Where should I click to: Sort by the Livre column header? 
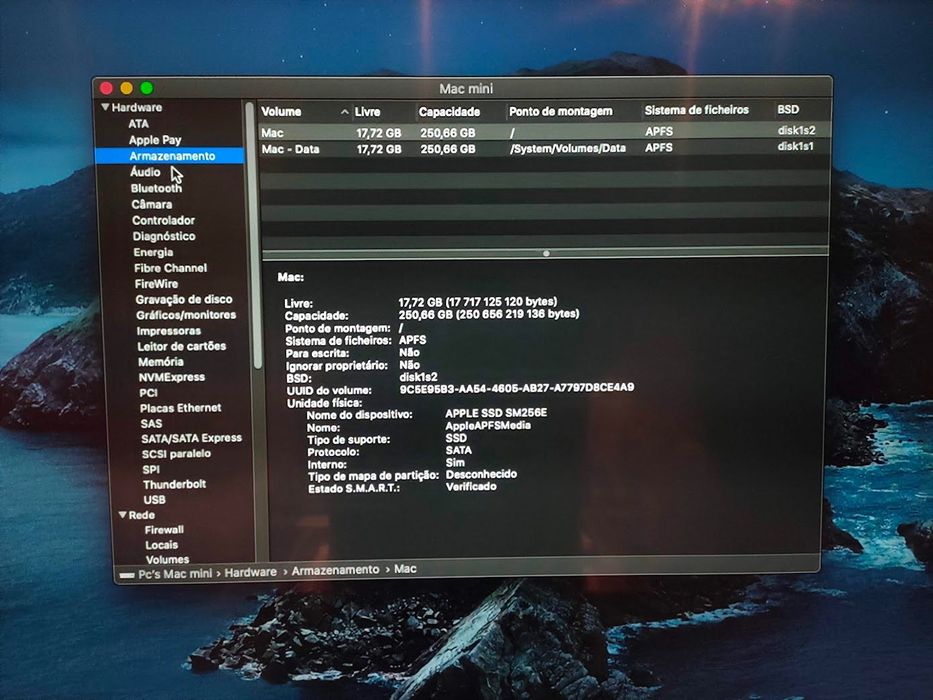coord(367,112)
